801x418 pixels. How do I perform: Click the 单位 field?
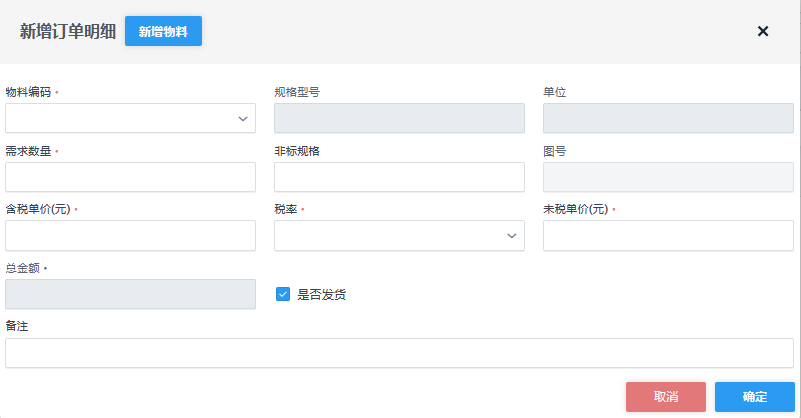(668, 119)
